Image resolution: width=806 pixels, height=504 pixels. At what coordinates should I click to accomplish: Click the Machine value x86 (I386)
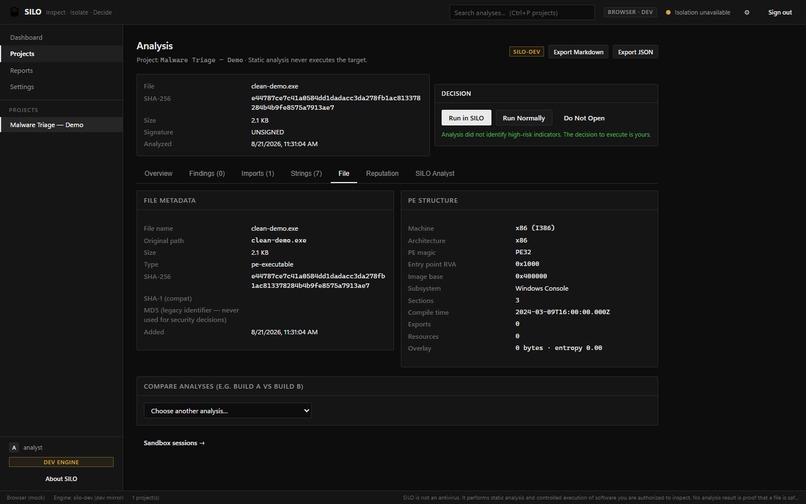point(535,228)
